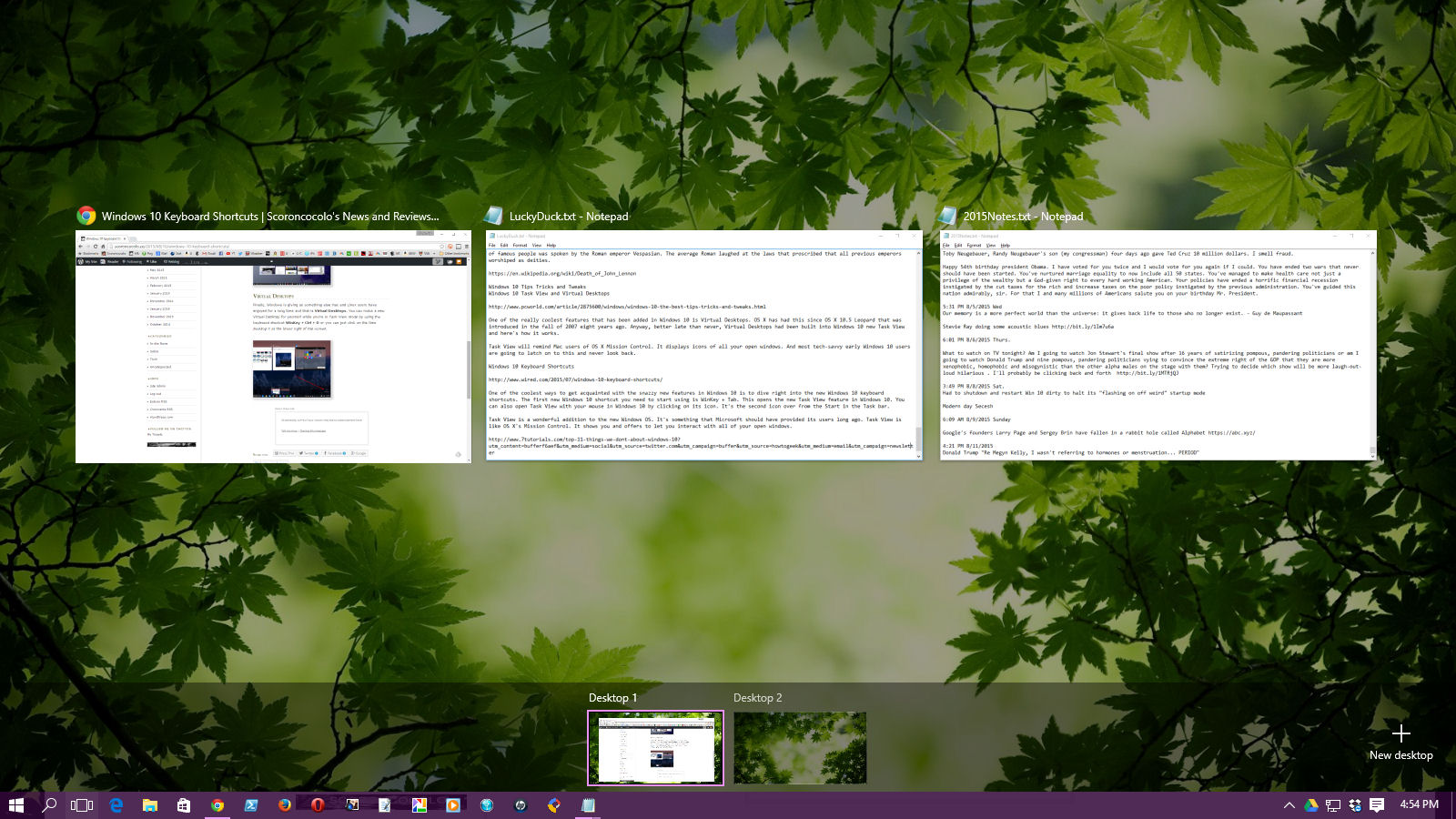
Task: Open the Dropbox system tray icon
Action: point(1355,804)
